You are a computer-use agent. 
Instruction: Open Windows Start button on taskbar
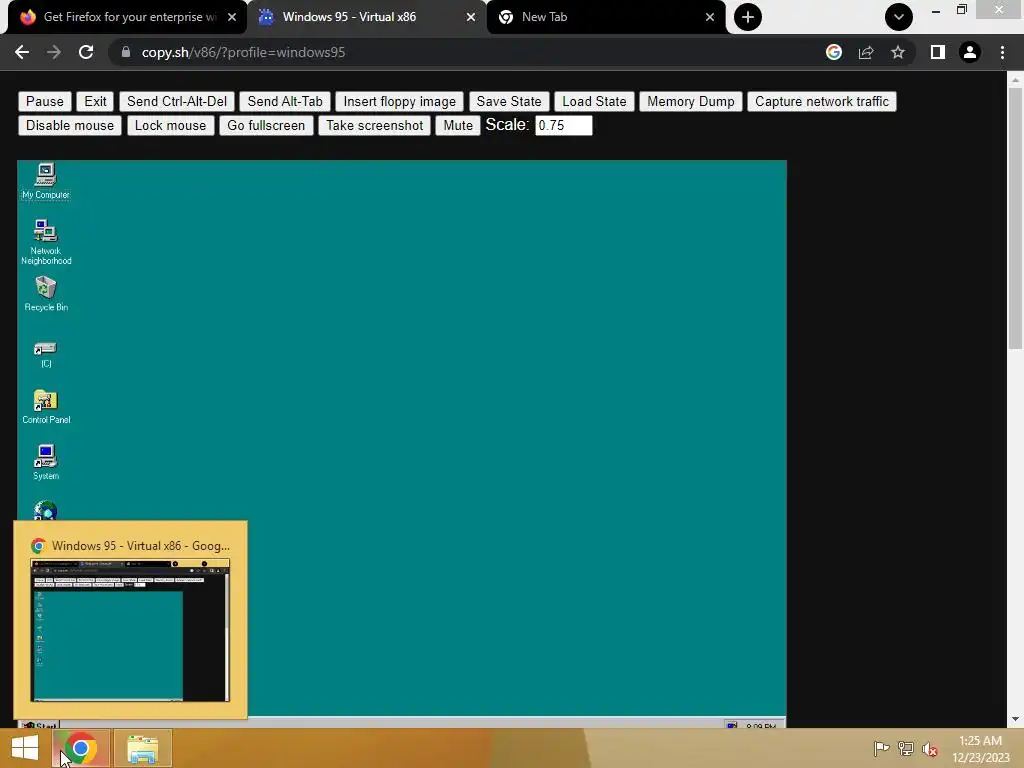[25, 748]
